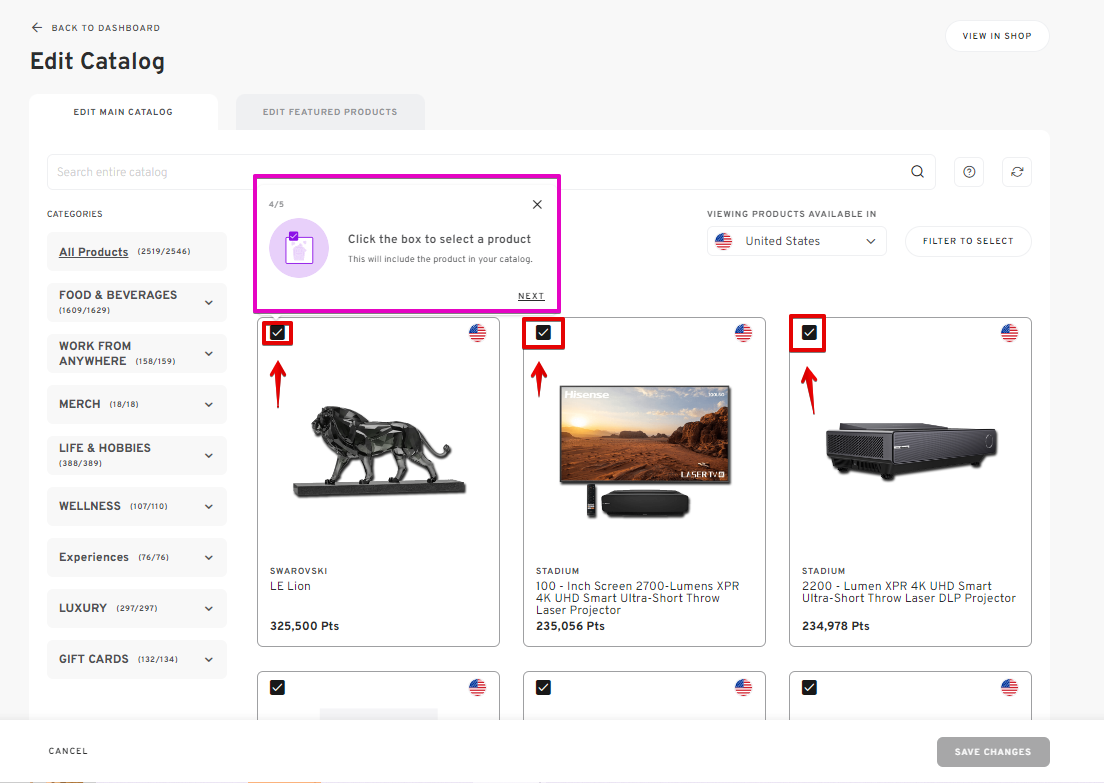Toggle checkbox on bottom-left partial product card
The width and height of the screenshot is (1104, 783).
(x=277, y=687)
